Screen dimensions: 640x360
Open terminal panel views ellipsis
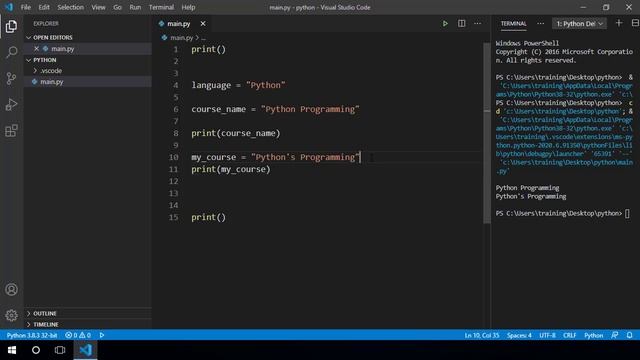click(x=540, y=24)
